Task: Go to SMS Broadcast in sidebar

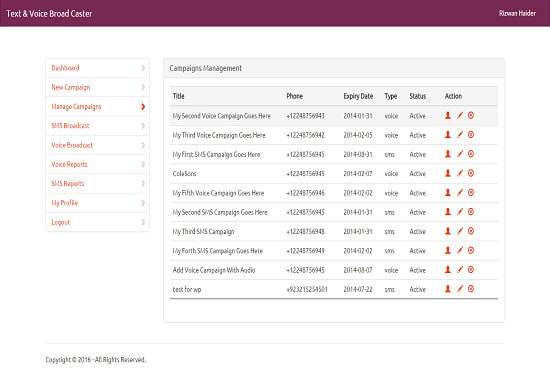Action: [98, 126]
